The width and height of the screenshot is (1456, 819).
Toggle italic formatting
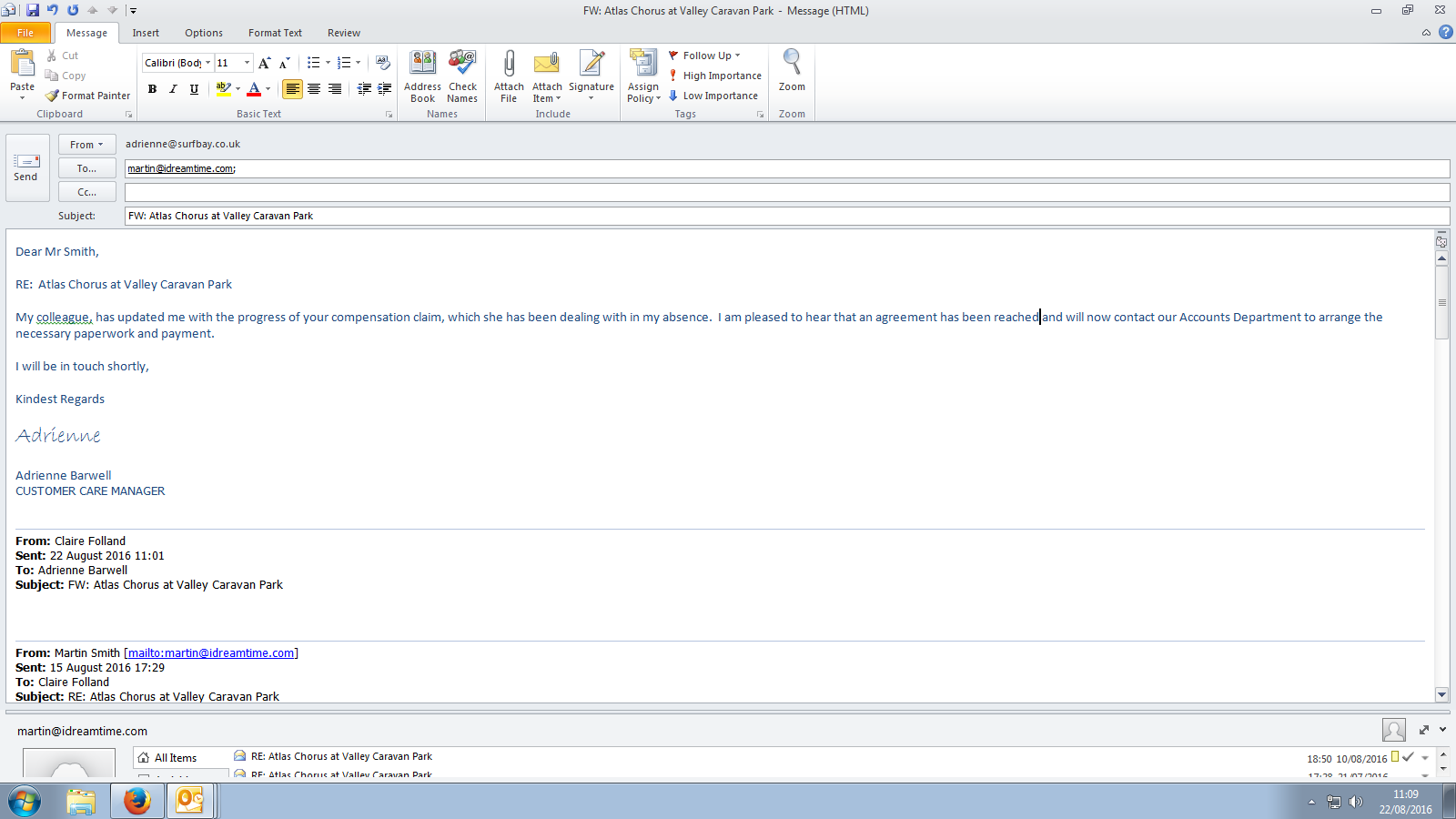pyautogui.click(x=173, y=89)
